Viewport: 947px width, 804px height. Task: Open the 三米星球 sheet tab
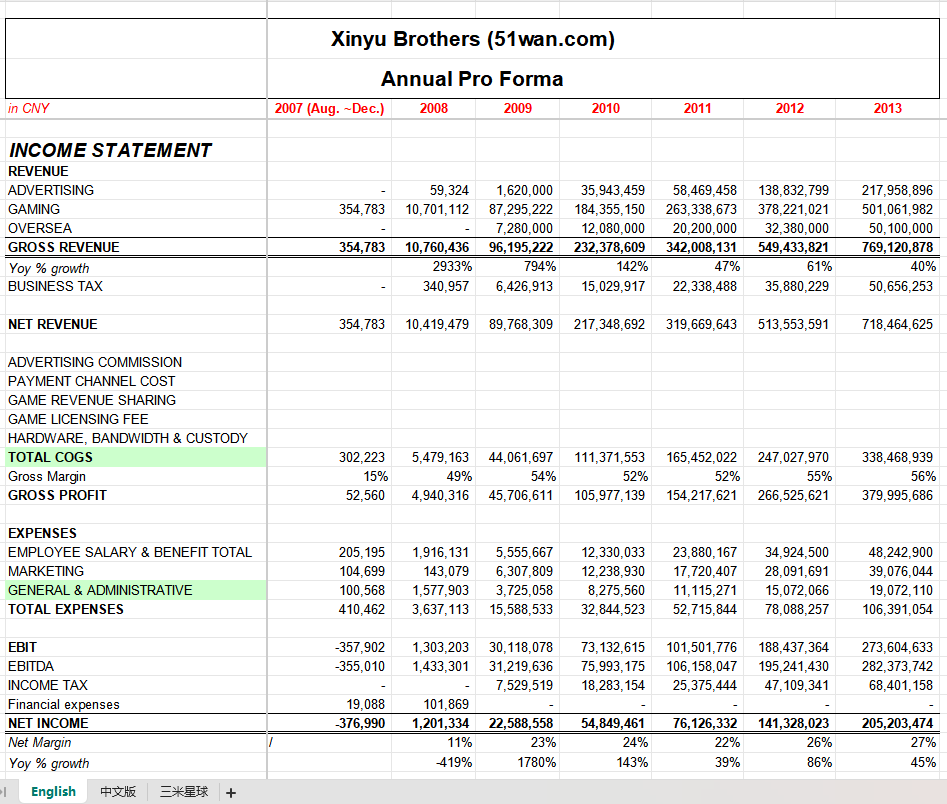[184, 791]
